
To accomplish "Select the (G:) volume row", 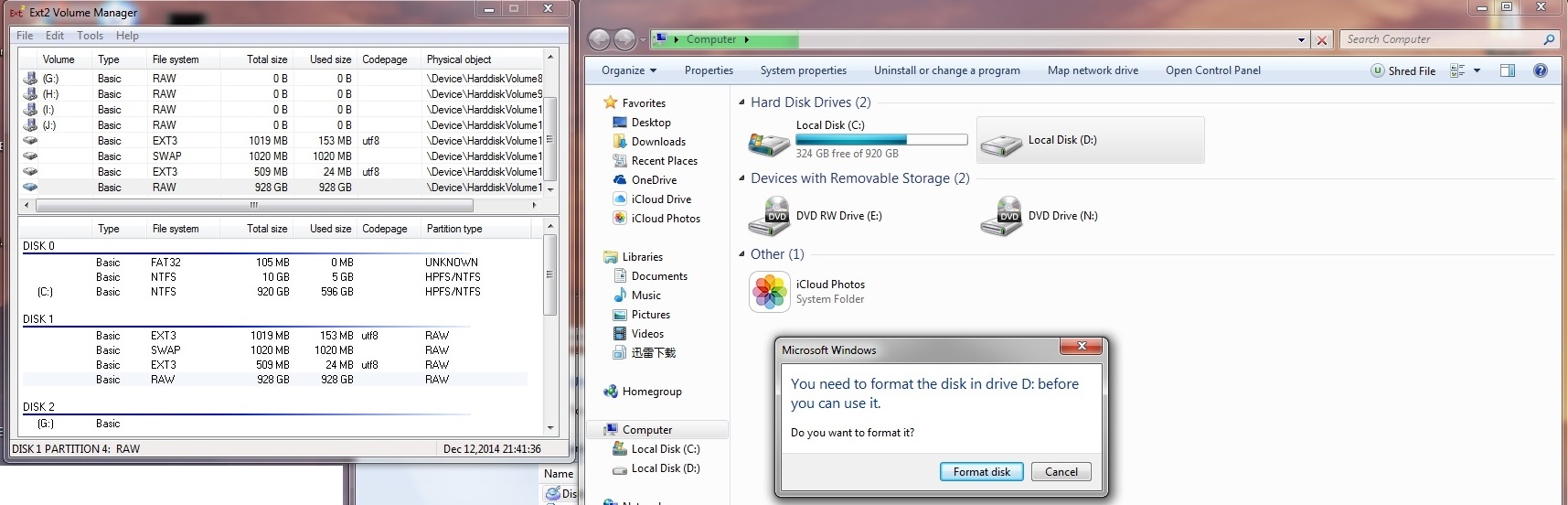I will 281,79.
